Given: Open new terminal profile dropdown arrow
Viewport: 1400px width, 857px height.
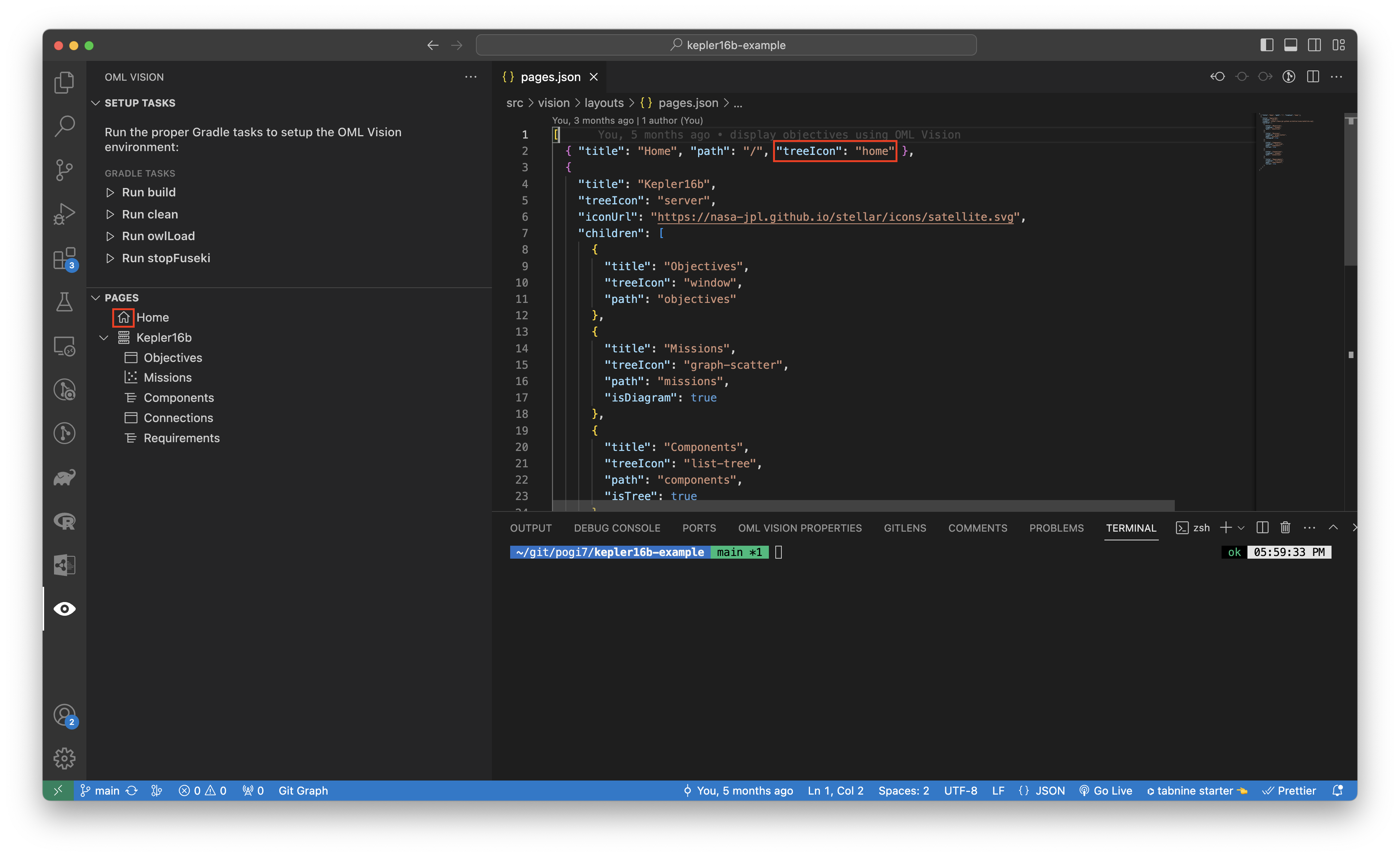Looking at the screenshot, I should tap(1241, 528).
